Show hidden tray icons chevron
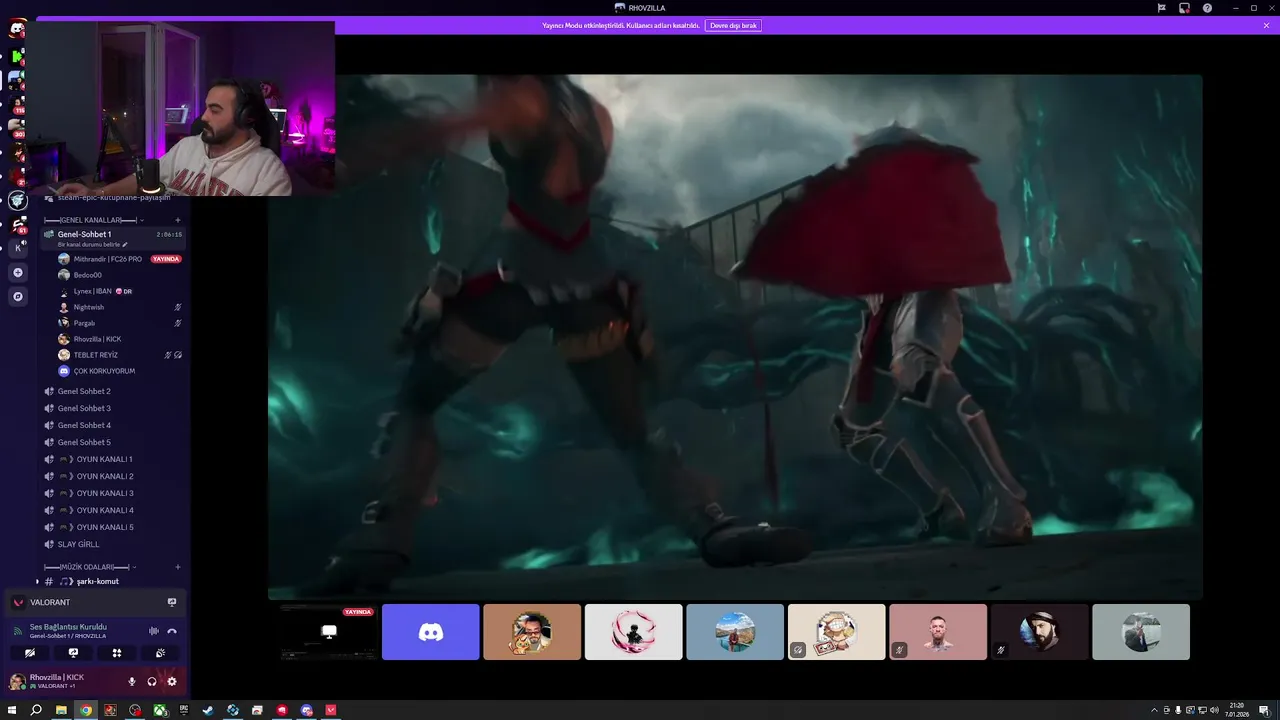 click(x=1156, y=710)
